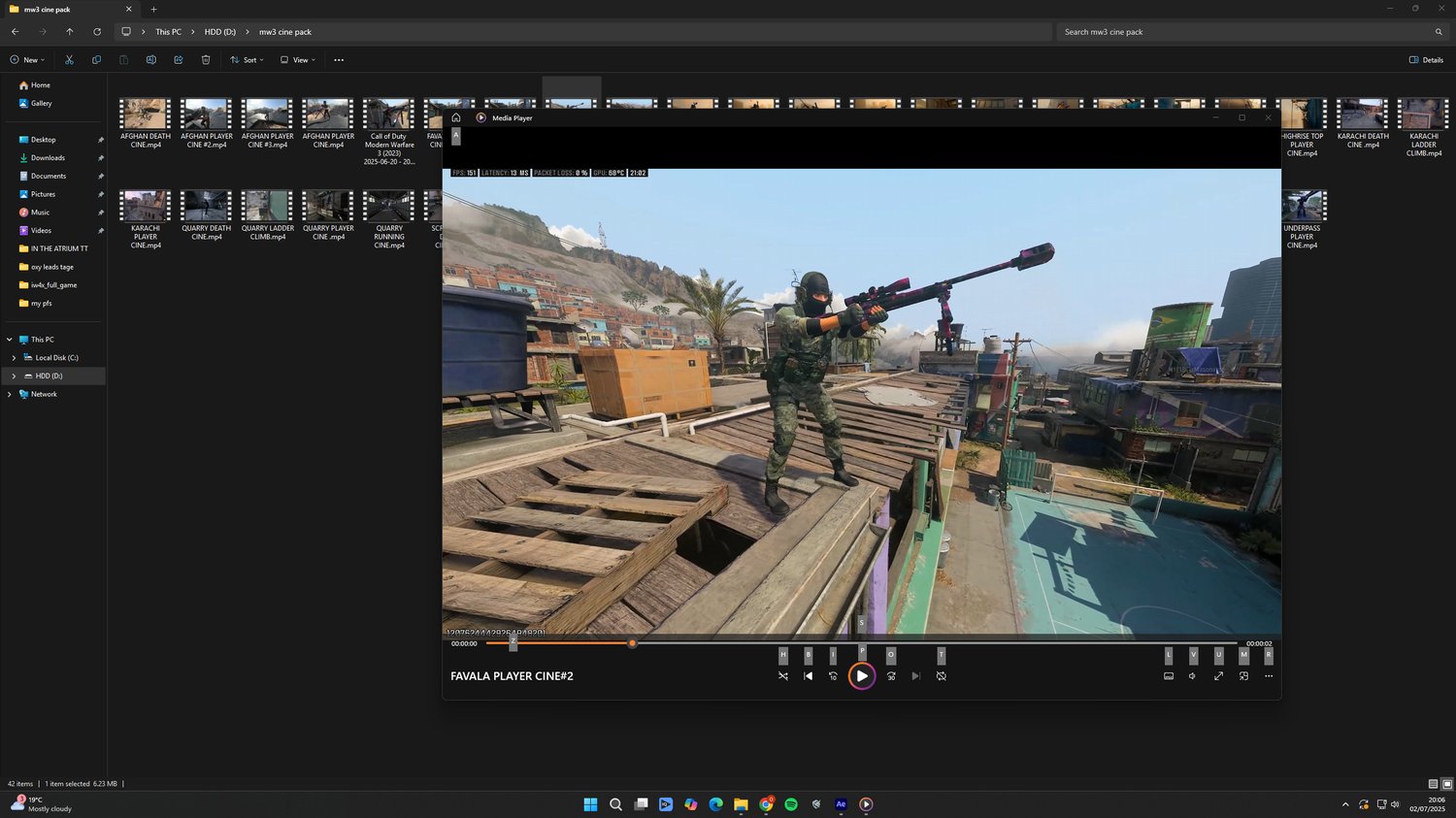Expand chevron after This PC in address bar
Image resolution: width=1456 pixels, height=818 pixels.
(192, 32)
